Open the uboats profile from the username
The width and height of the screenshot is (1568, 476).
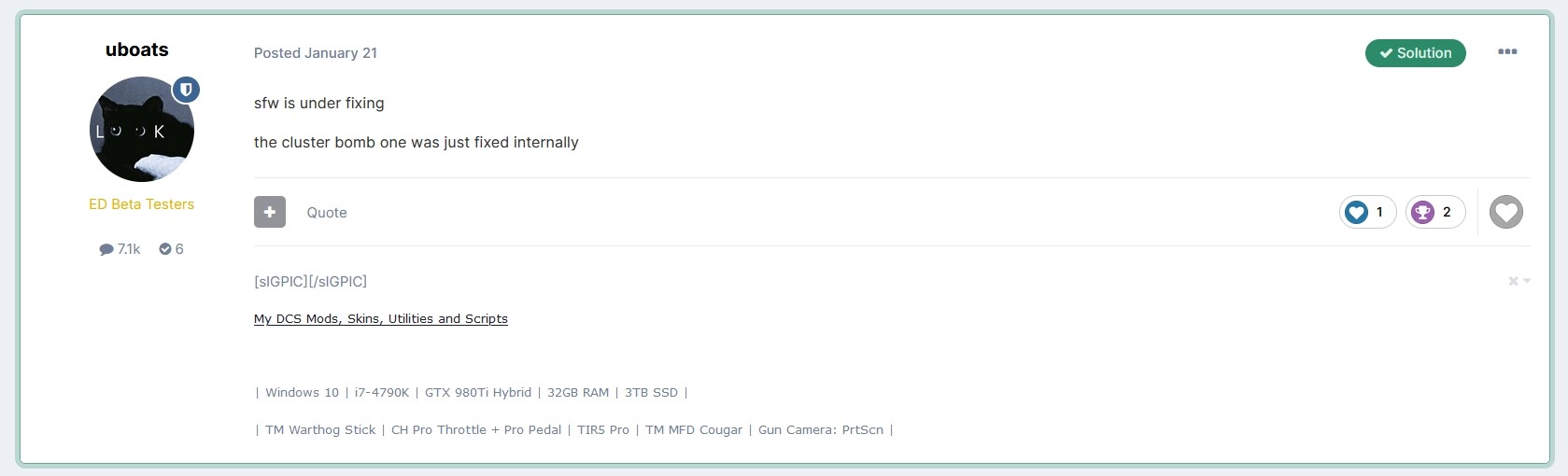coord(137,49)
